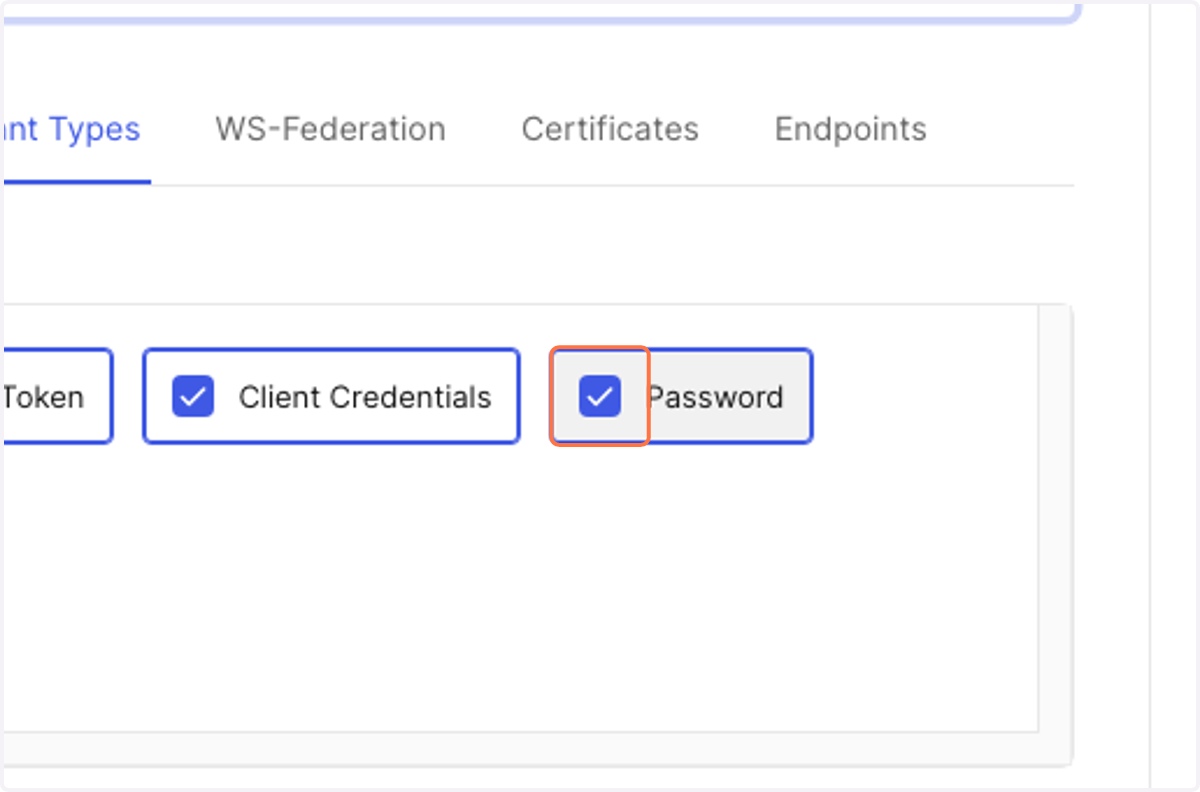The width and height of the screenshot is (1200, 792).
Task: Click the Token label text
Action: tap(42, 397)
